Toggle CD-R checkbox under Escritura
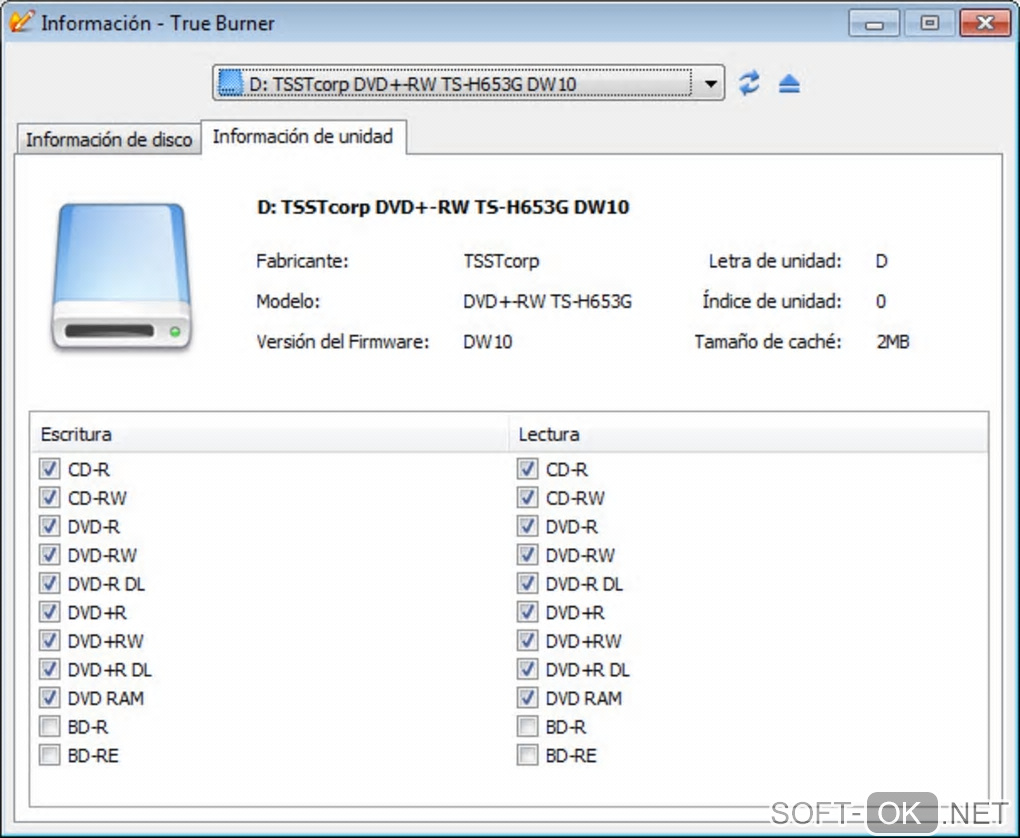1020x838 pixels. (x=49, y=468)
